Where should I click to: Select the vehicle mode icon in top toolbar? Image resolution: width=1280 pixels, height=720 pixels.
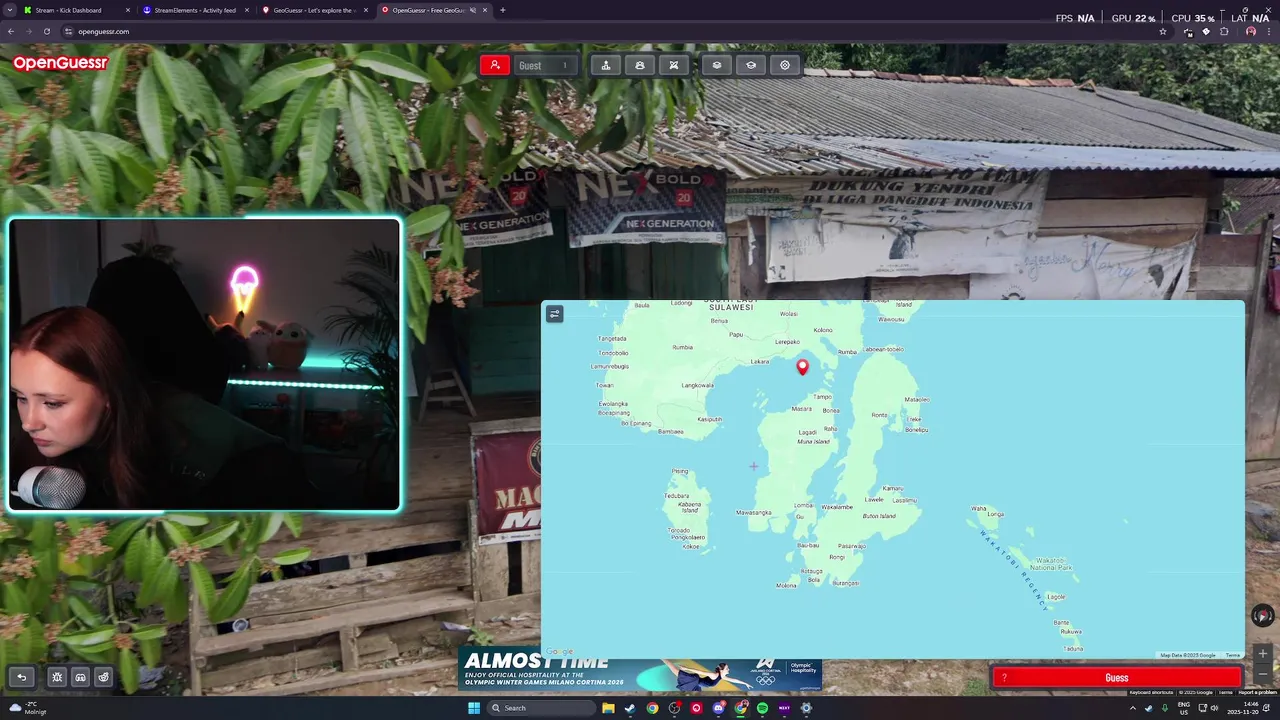pyautogui.click(x=640, y=65)
